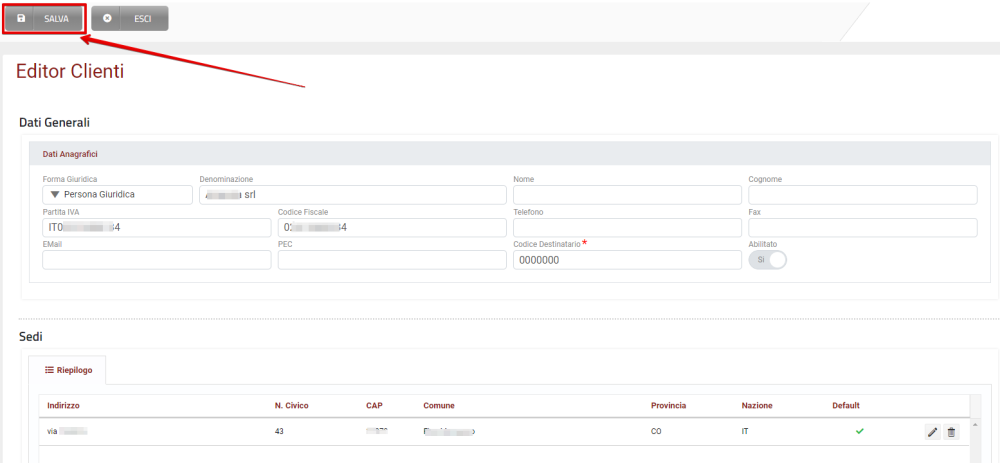Click the Partita IVA input field

(157, 227)
